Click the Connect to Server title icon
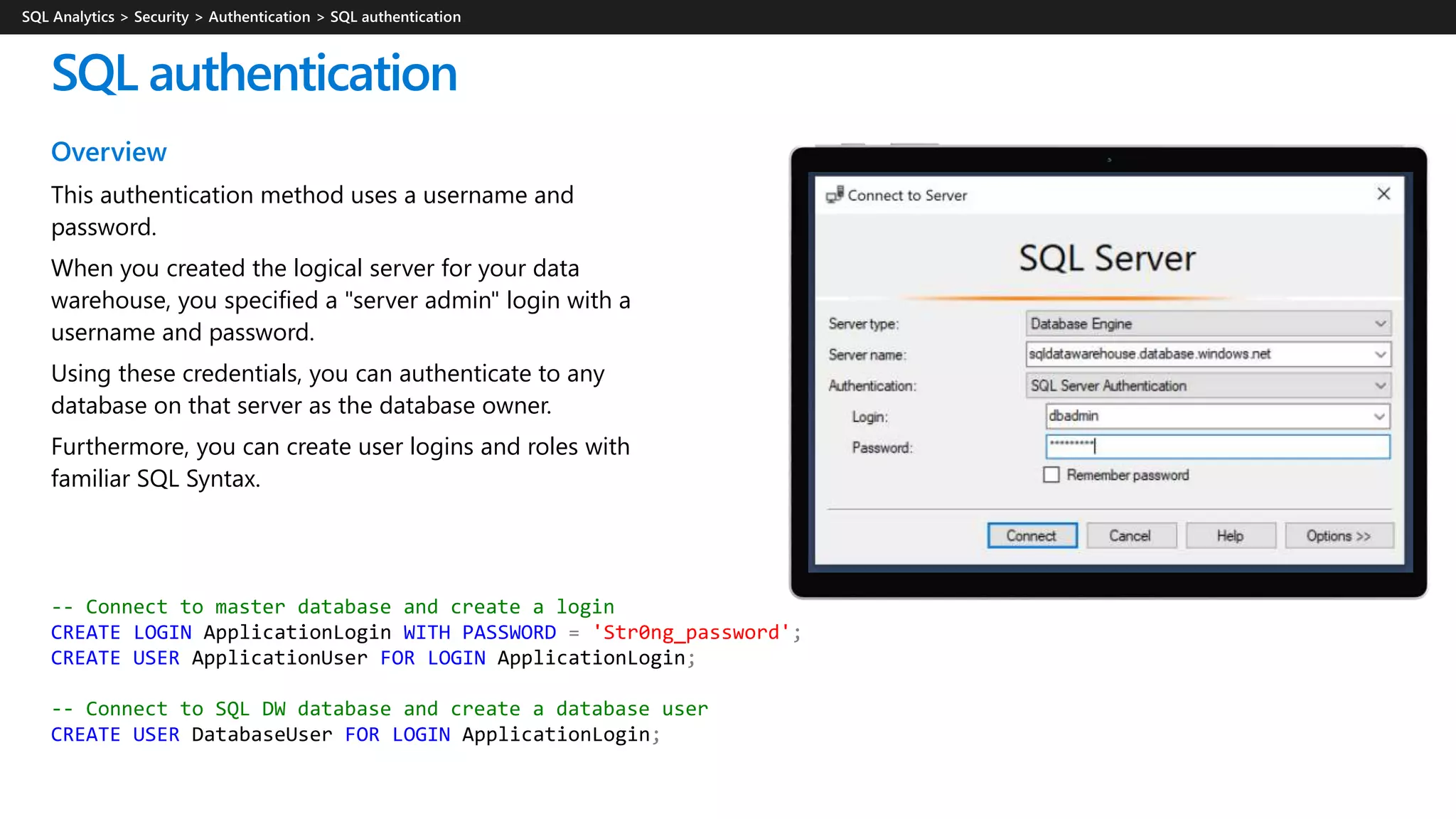Image resolution: width=1456 pixels, height=819 pixels. (x=835, y=194)
